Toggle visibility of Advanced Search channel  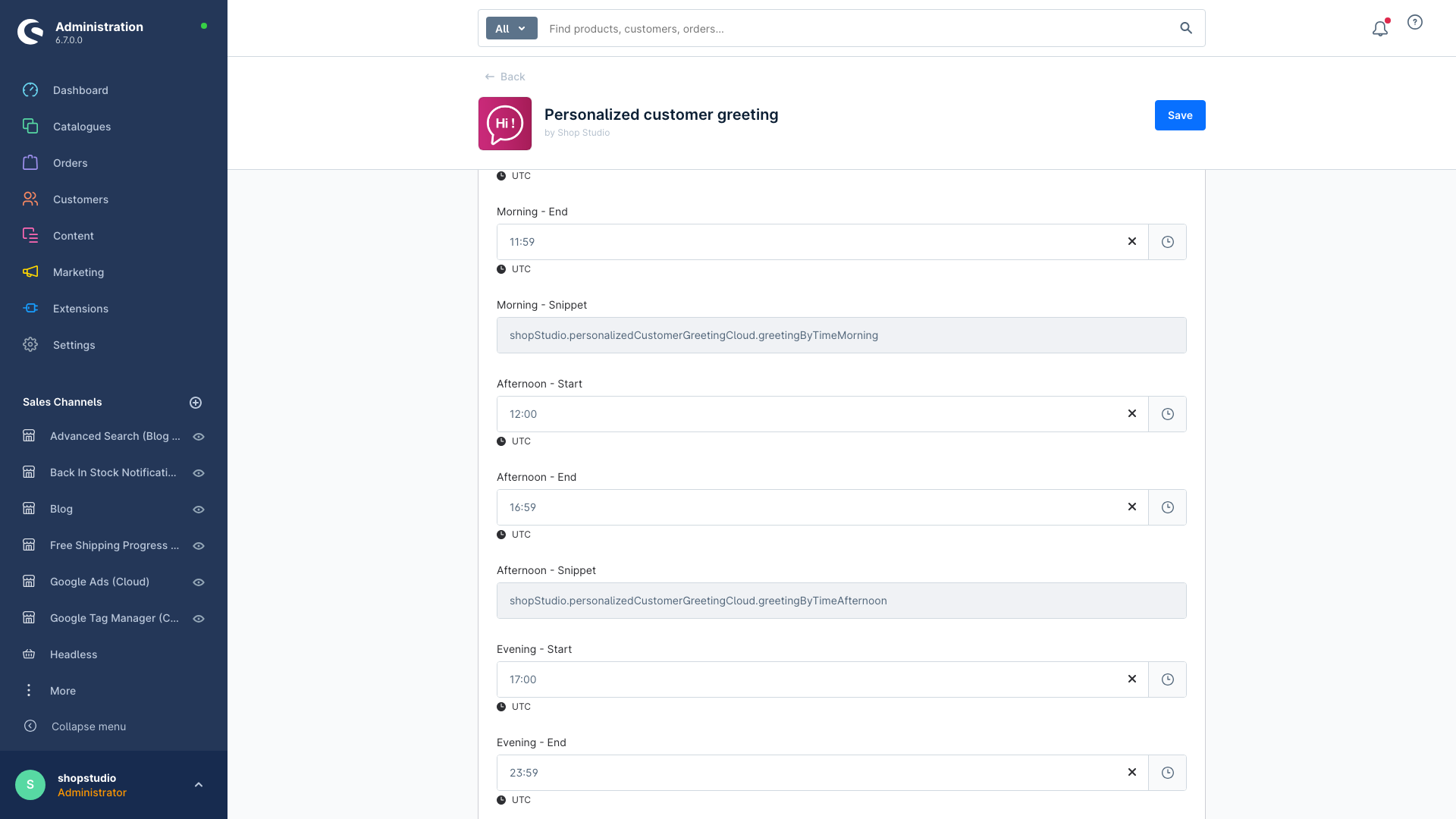tap(199, 437)
